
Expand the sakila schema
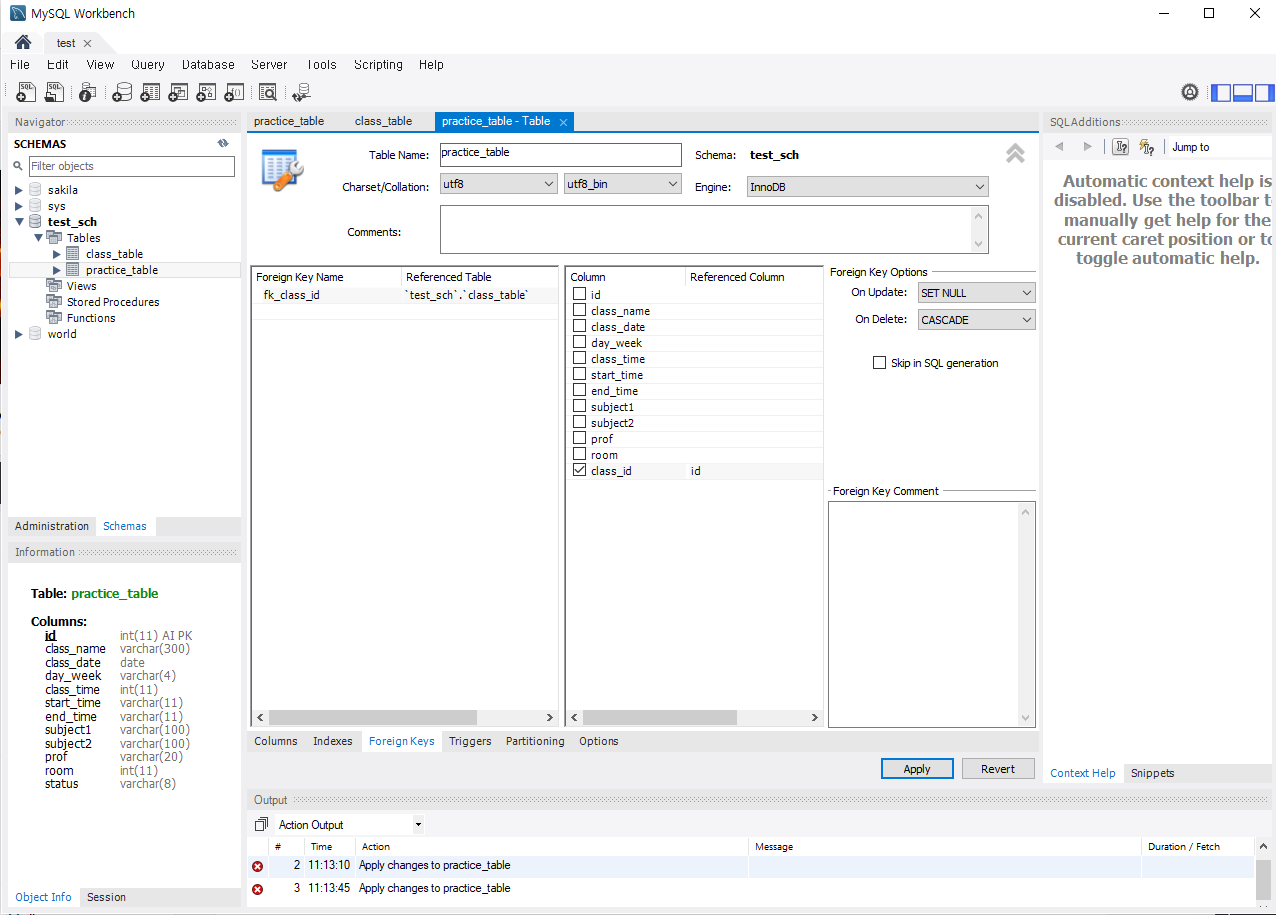click(x=19, y=190)
